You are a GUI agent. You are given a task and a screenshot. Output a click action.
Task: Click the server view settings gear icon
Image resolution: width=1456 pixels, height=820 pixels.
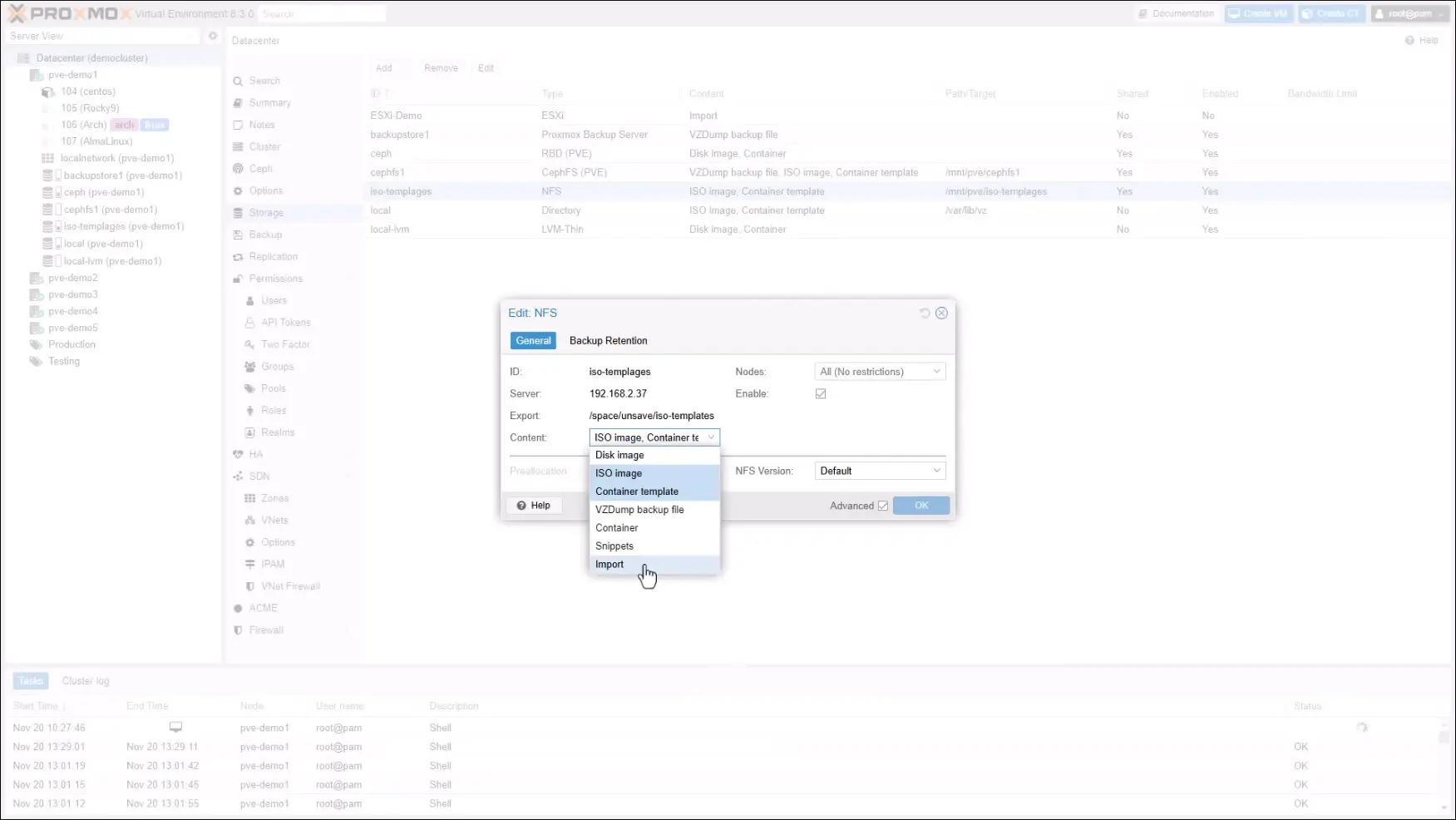(213, 37)
